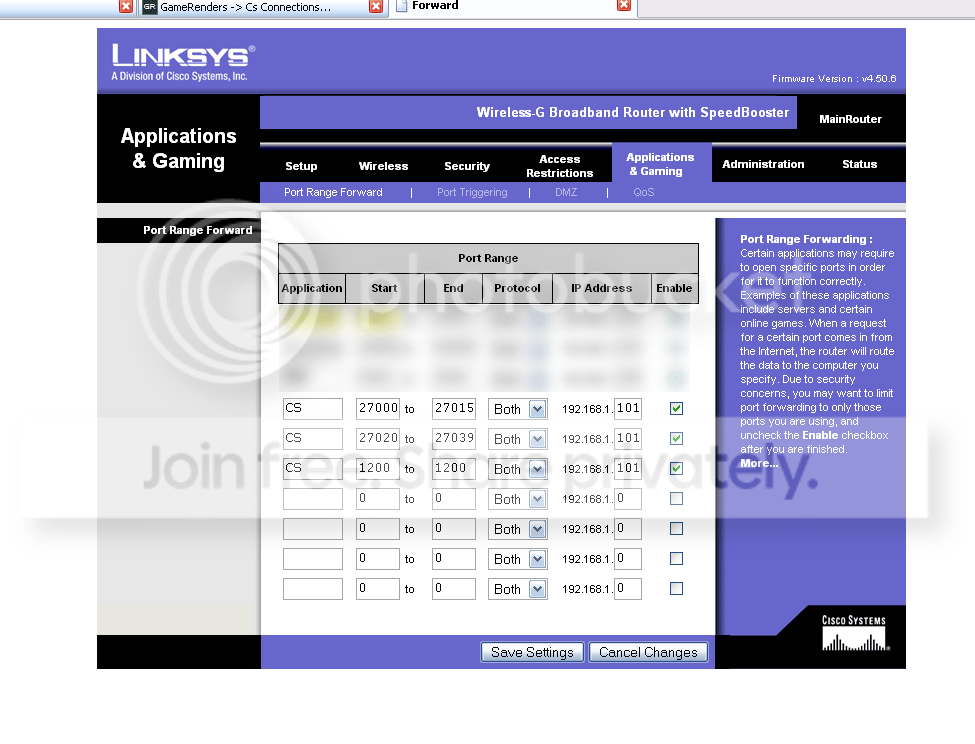
Task: Click the 'Protocol' column header
Action: [x=517, y=288]
